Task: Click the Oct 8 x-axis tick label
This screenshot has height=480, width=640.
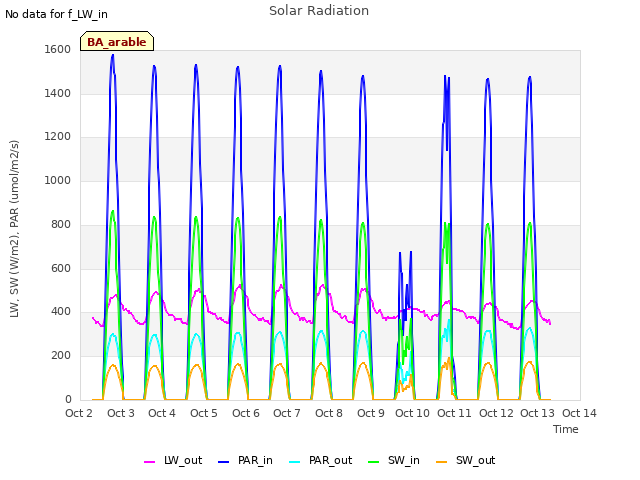Action: (x=329, y=413)
